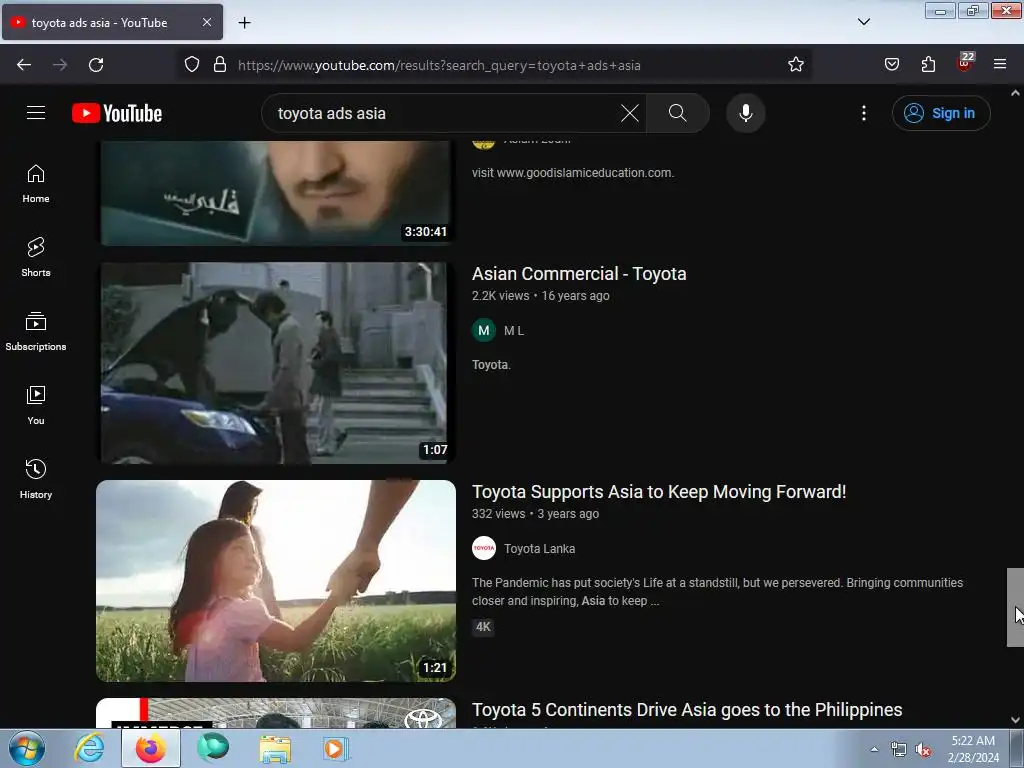Open the YouTube guide hamburger menu

[x=36, y=113]
